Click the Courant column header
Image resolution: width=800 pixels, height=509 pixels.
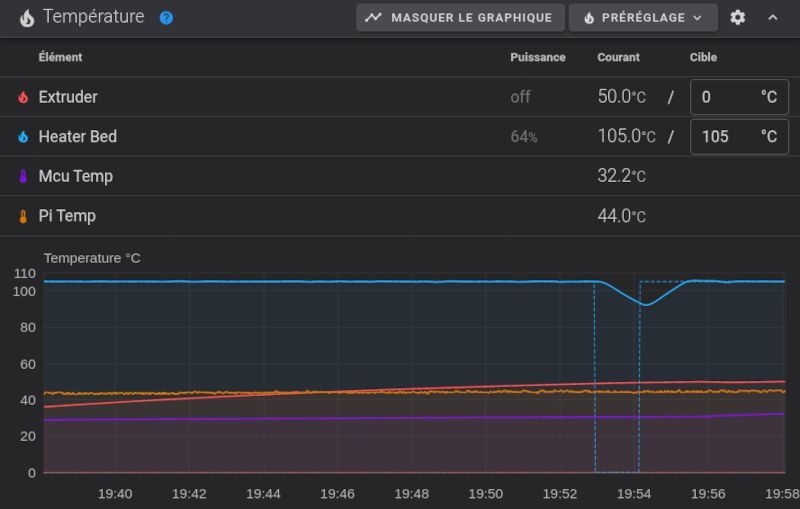pyautogui.click(x=618, y=57)
